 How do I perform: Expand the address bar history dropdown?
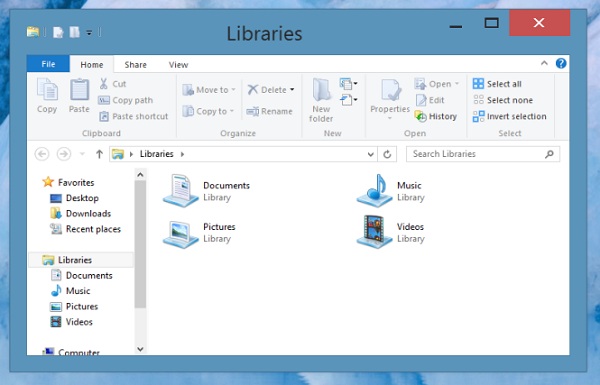(370, 154)
